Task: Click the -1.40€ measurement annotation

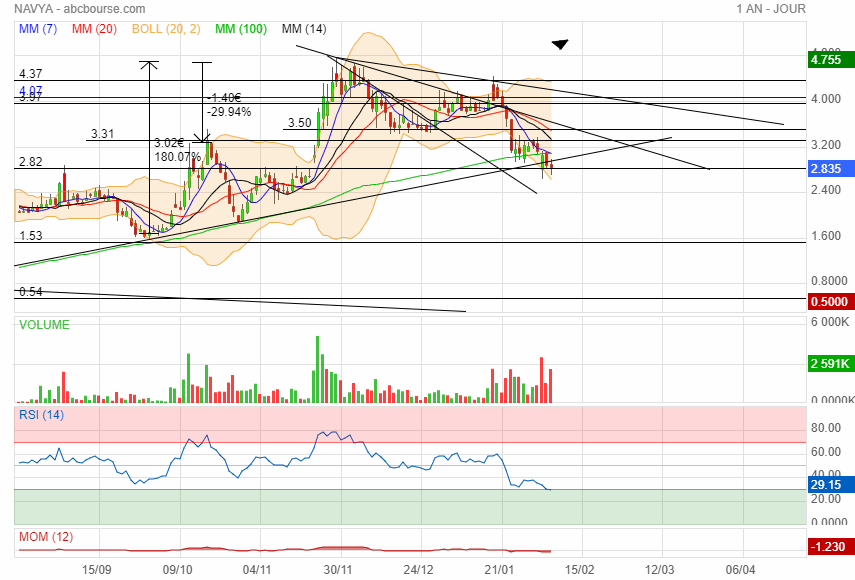Action: coord(224,98)
